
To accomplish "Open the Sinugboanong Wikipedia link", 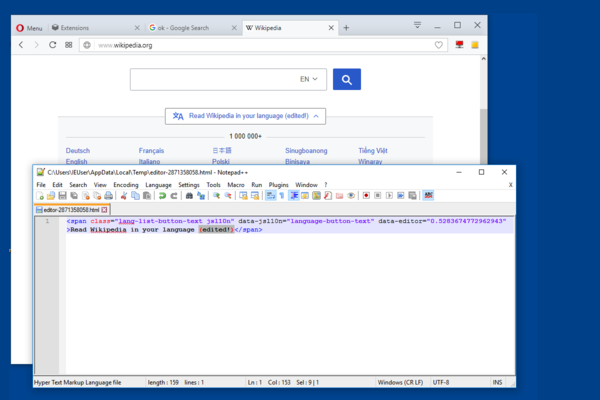I will point(306,151).
